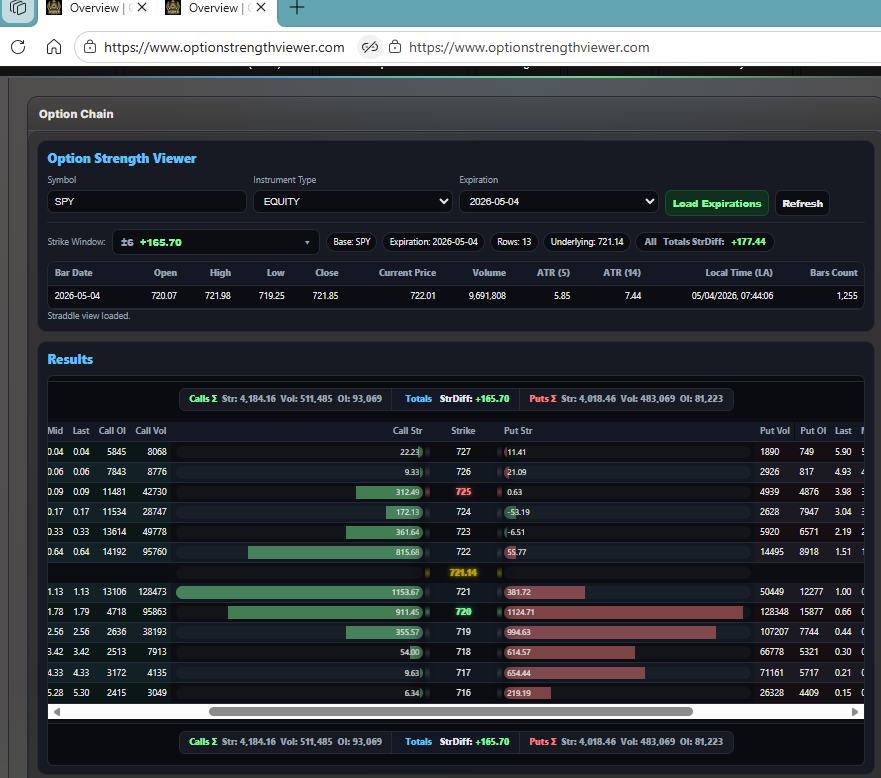The height and width of the screenshot is (778, 881).
Task: Click the Option Chain panel title
Action: [x=76, y=114]
